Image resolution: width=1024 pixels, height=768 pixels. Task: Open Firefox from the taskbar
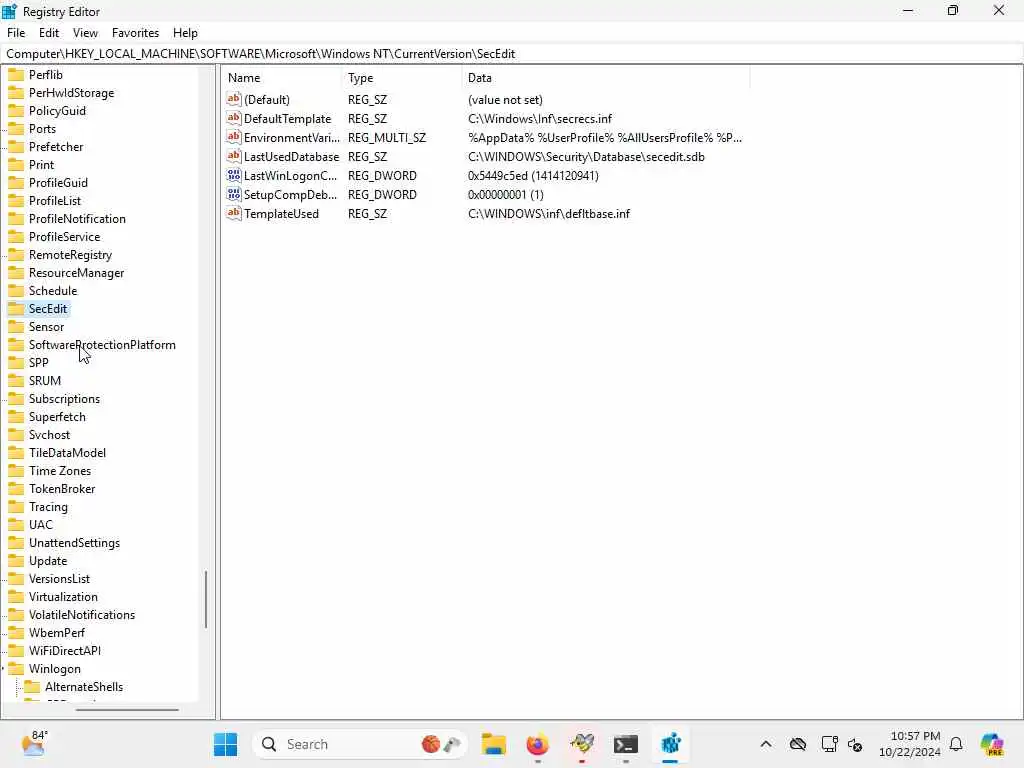pyautogui.click(x=537, y=744)
